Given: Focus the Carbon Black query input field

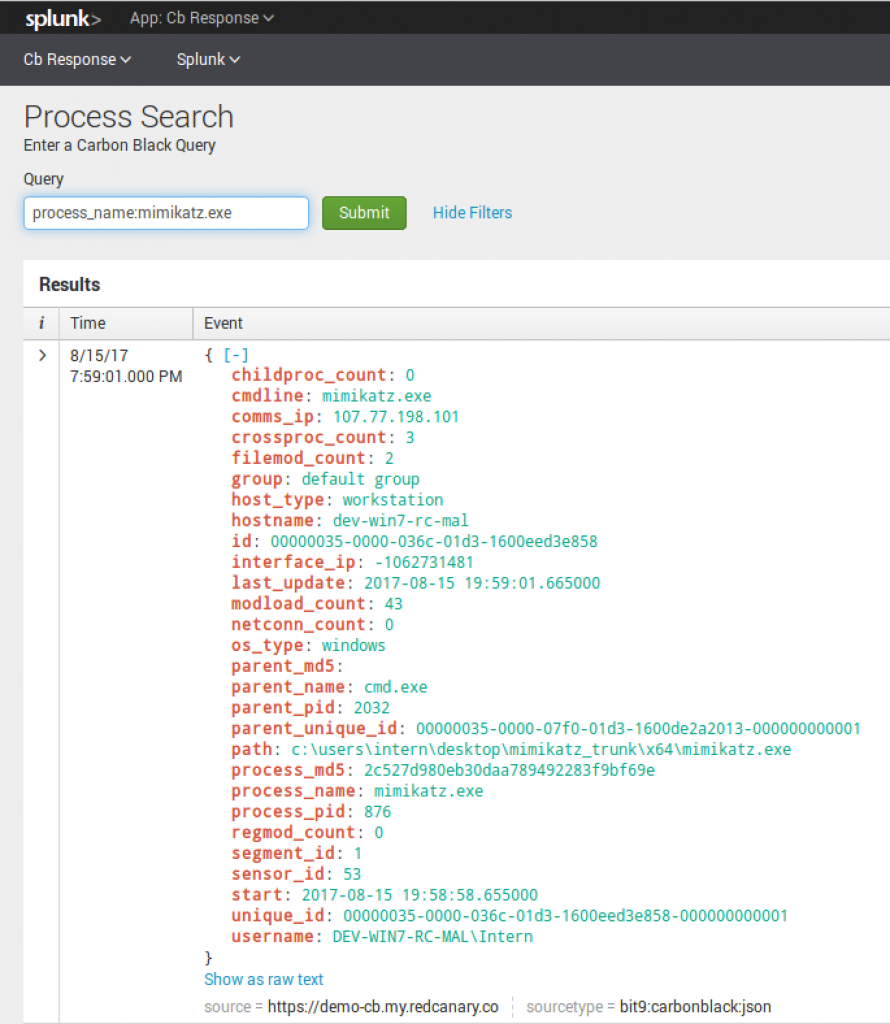Looking at the screenshot, I should (165, 213).
